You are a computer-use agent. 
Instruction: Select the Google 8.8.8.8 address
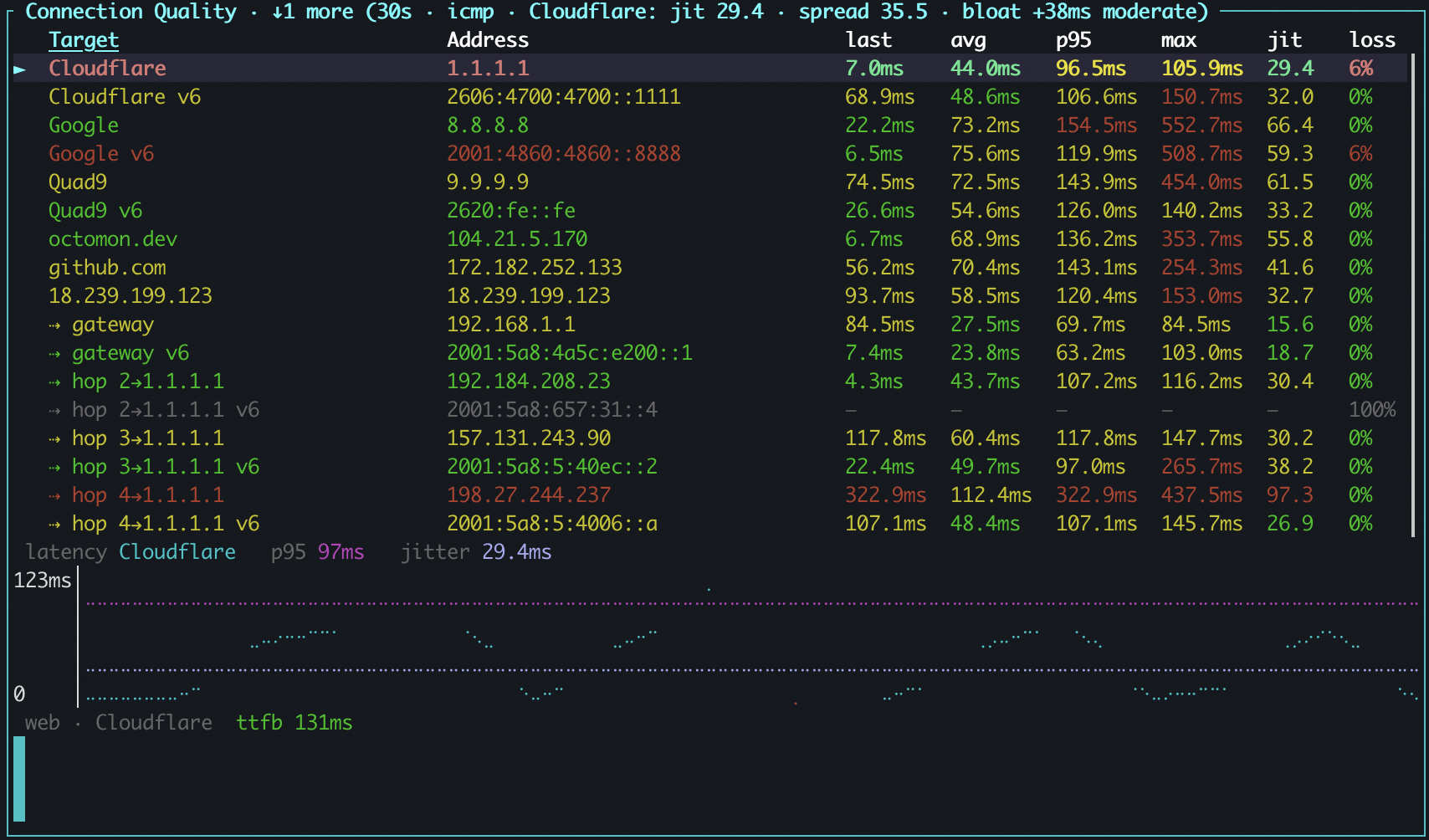click(488, 125)
